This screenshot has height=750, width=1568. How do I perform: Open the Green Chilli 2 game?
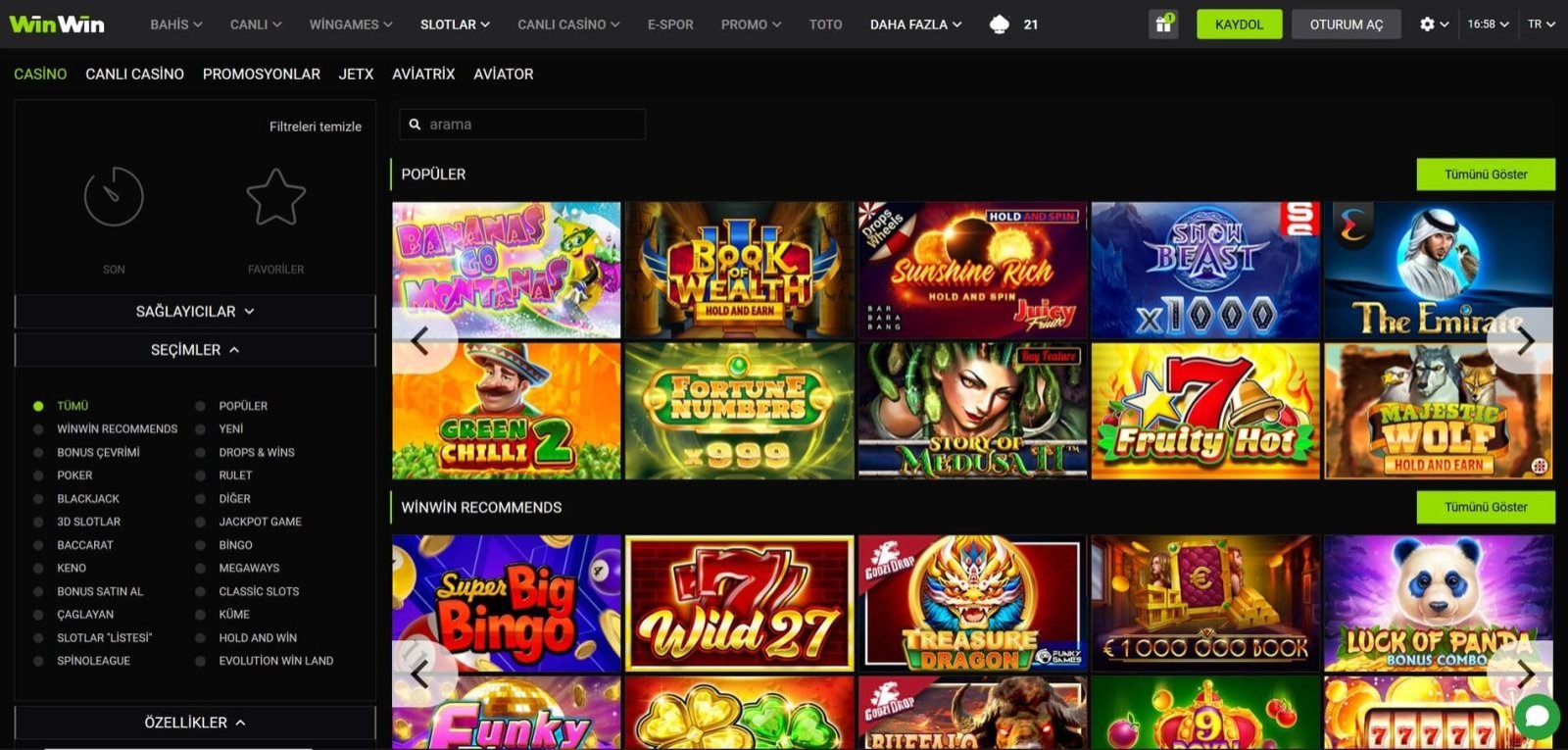pos(507,411)
